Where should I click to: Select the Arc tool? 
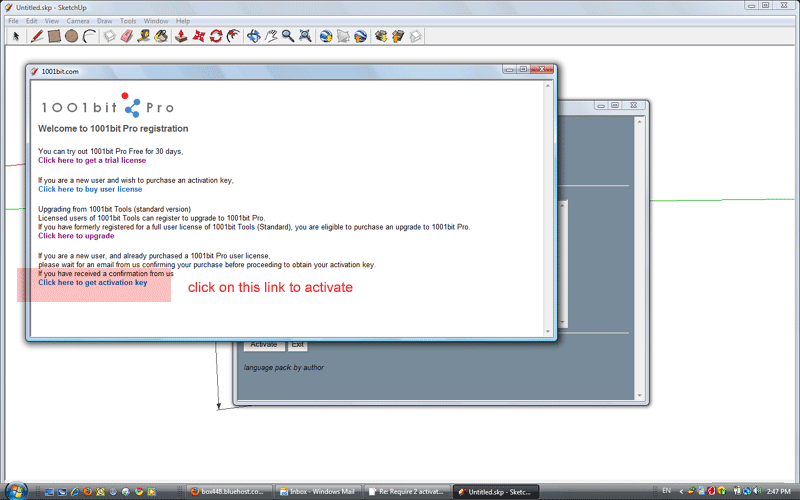pyautogui.click(x=89, y=36)
